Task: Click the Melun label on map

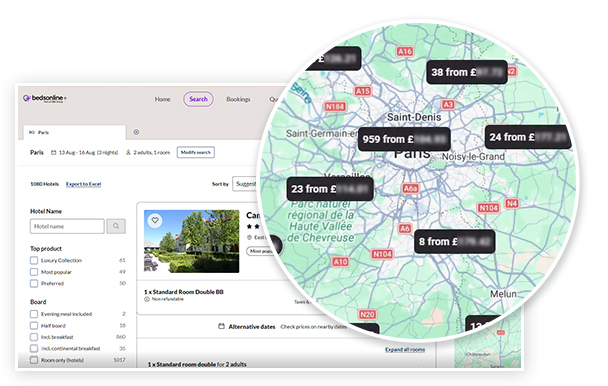Action: click(x=503, y=294)
